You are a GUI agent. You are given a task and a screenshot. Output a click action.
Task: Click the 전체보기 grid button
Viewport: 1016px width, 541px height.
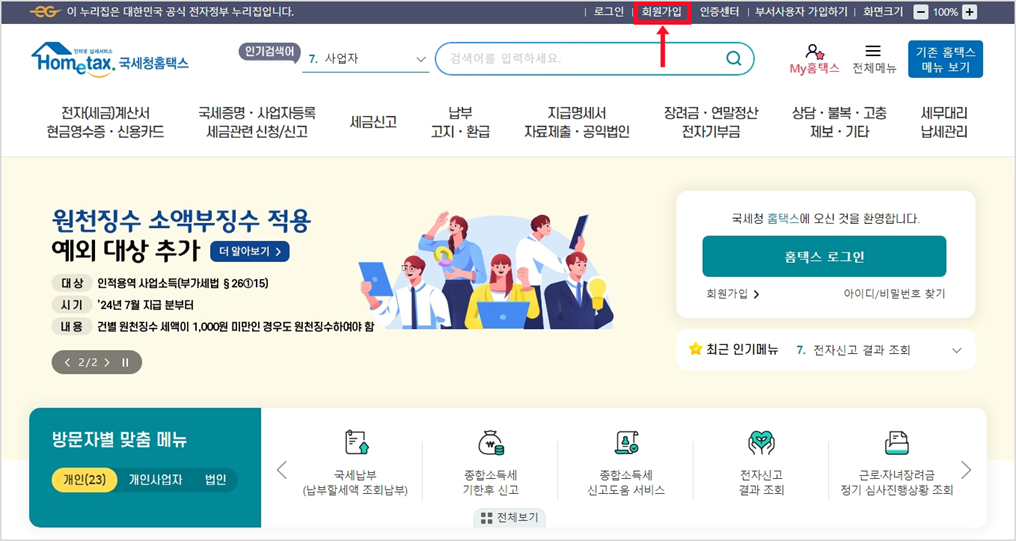[509, 518]
